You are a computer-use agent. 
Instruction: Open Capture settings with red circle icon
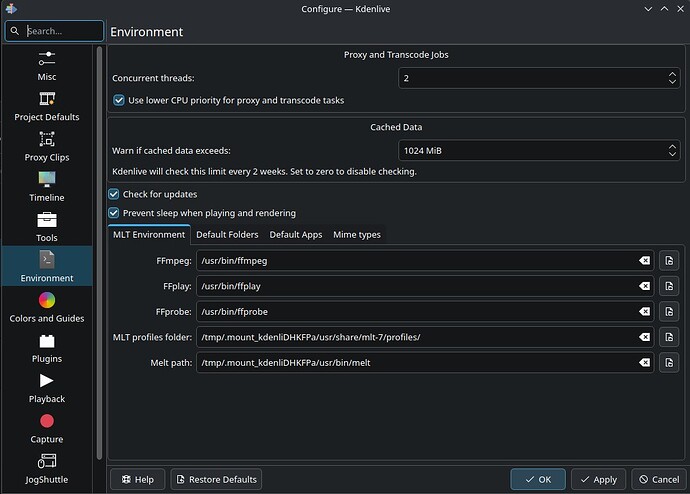coord(47,428)
